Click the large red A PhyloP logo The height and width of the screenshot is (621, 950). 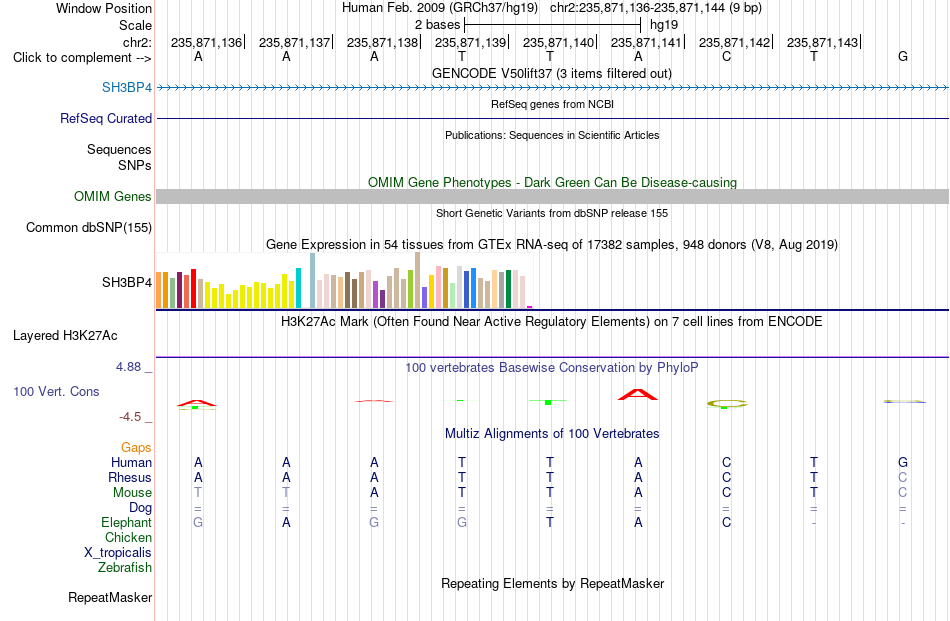(637, 394)
